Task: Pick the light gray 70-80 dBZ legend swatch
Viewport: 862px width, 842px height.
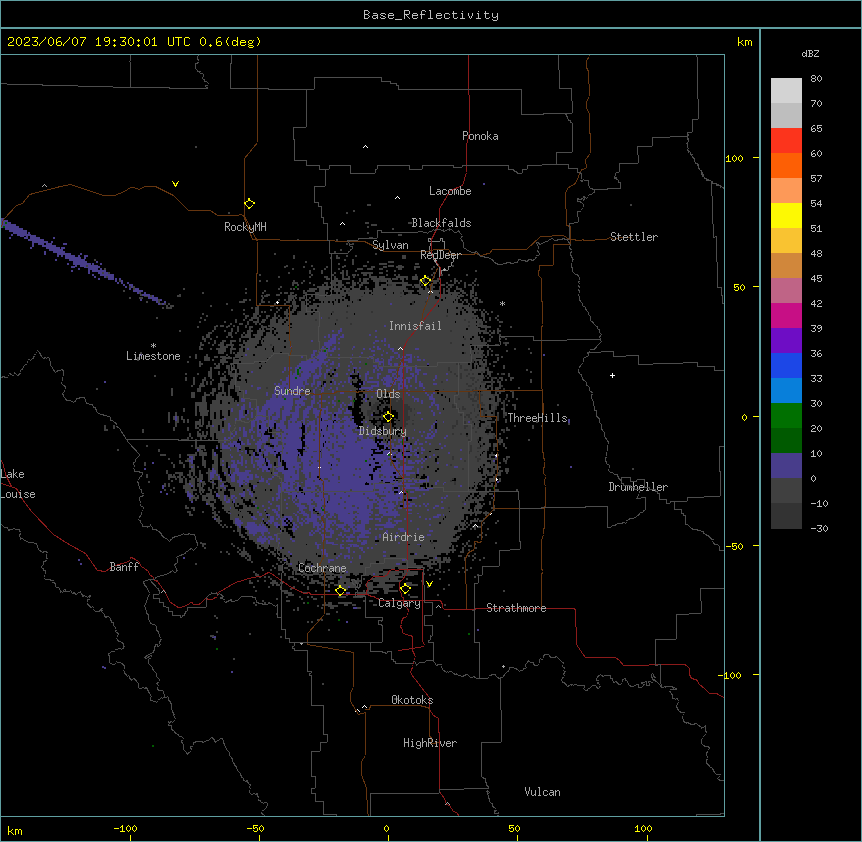Action: pyautogui.click(x=786, y=91)
